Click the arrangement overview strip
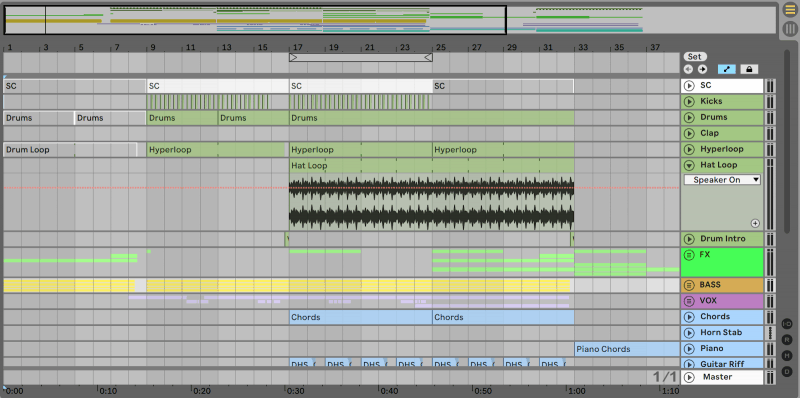This screenshot has width=800, height=398. tap(390, 20)
